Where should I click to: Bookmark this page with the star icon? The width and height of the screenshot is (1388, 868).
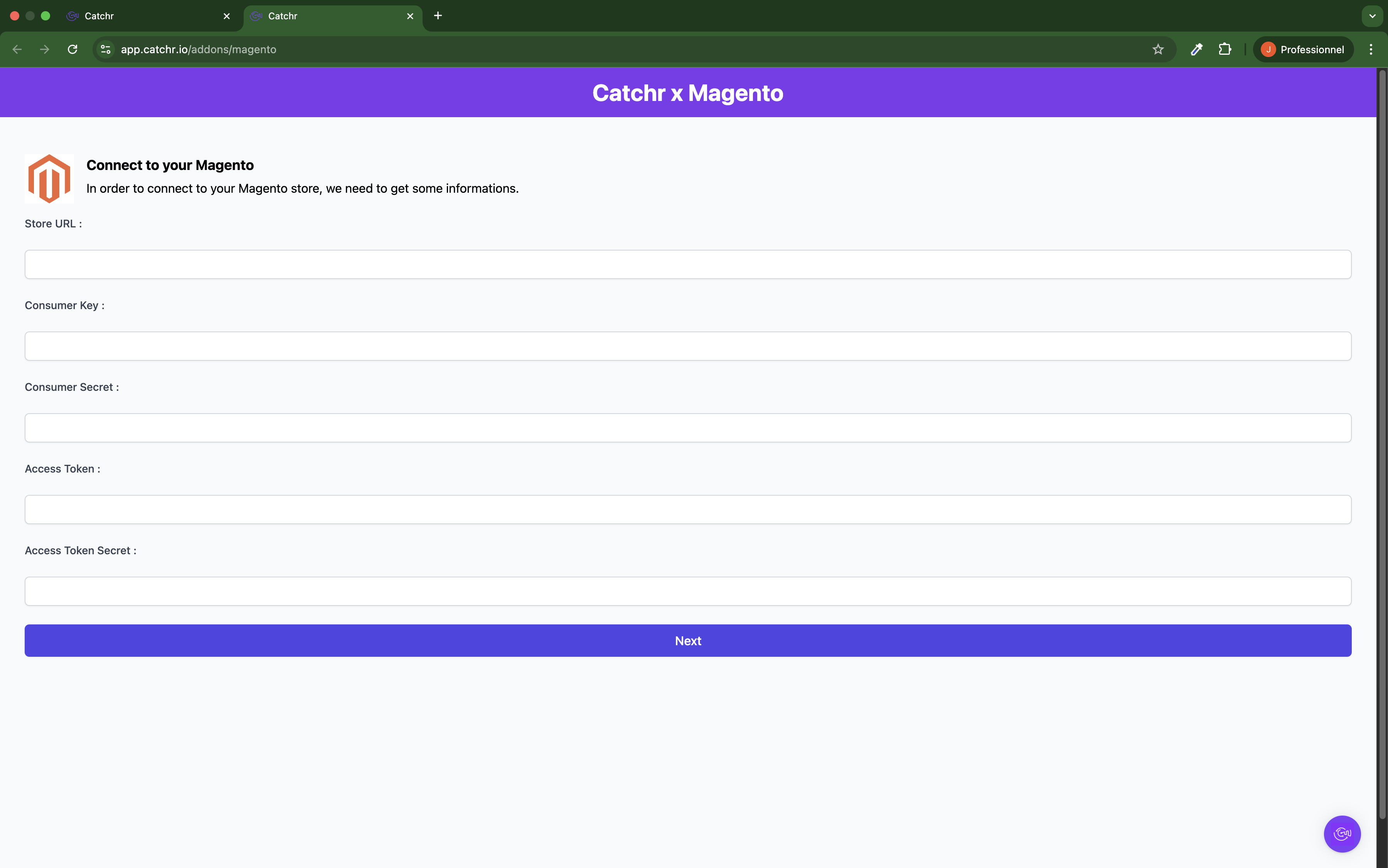click(x=1158, y=49)
